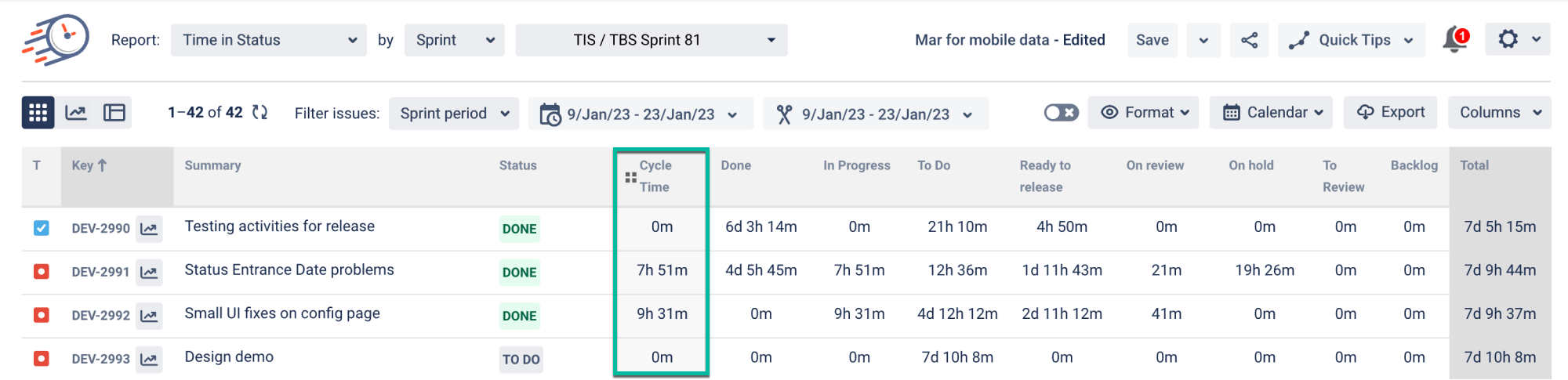
Task: Open chart for issue DEV-2991
Action: click(149, 272)
